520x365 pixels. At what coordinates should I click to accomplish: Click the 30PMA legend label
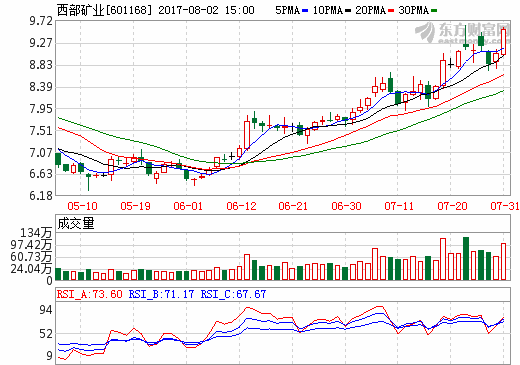pos(414,10)
